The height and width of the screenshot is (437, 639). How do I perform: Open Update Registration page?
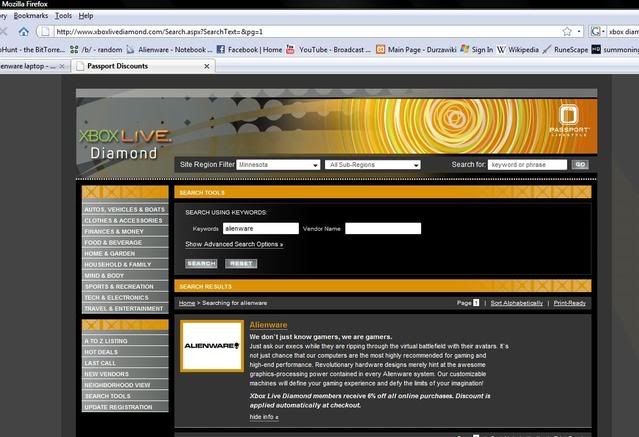pyautogui.click(x=125, y=407)
